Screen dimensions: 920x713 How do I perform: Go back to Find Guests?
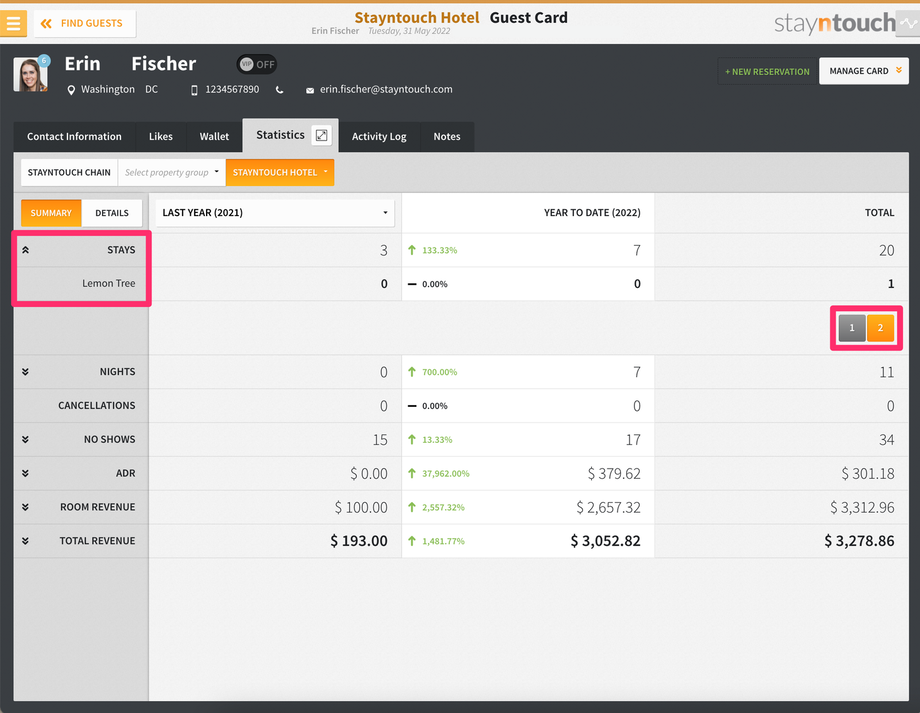tap(84, 23)
